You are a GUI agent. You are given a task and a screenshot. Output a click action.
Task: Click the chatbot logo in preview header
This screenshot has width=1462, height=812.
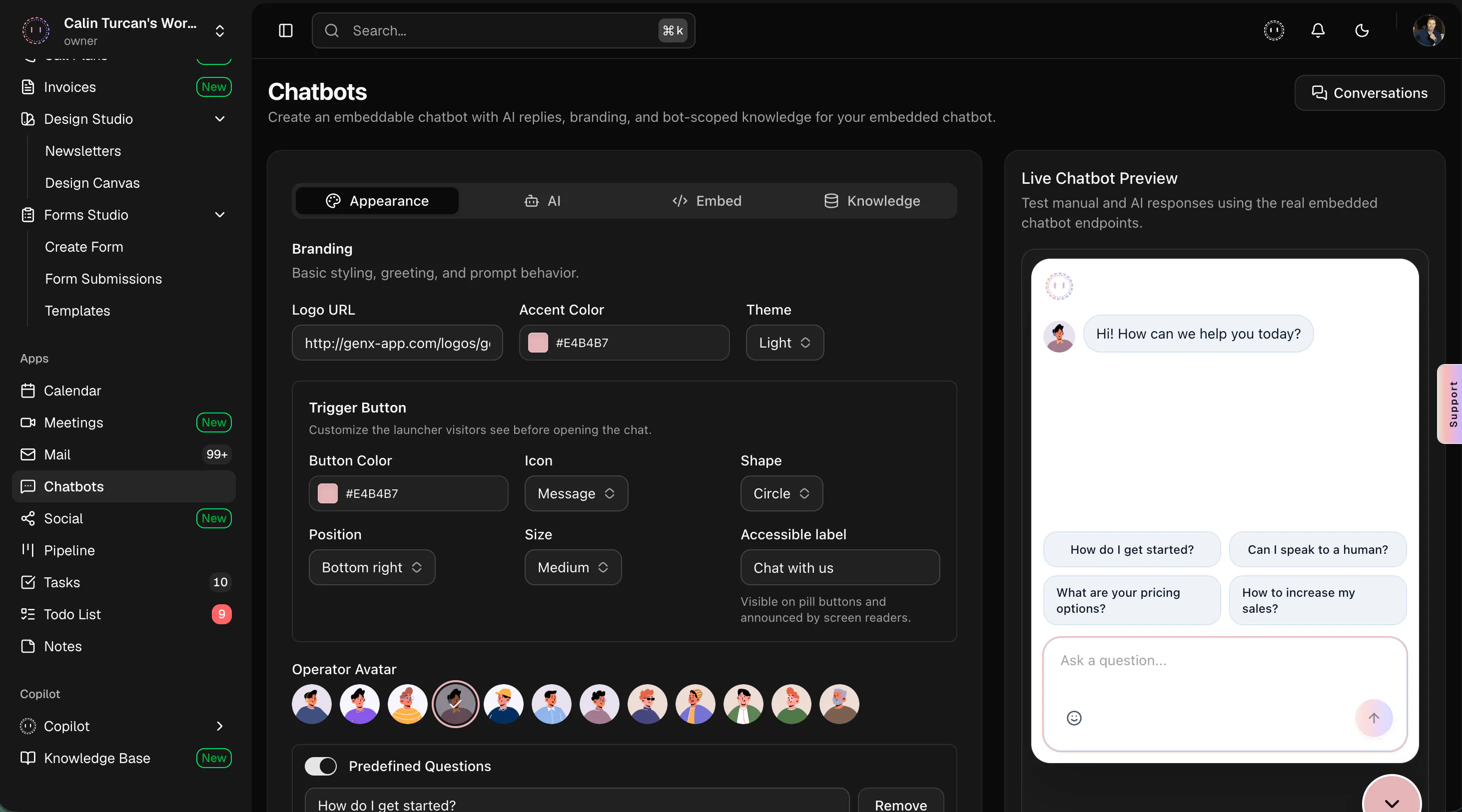point(1059,286)
